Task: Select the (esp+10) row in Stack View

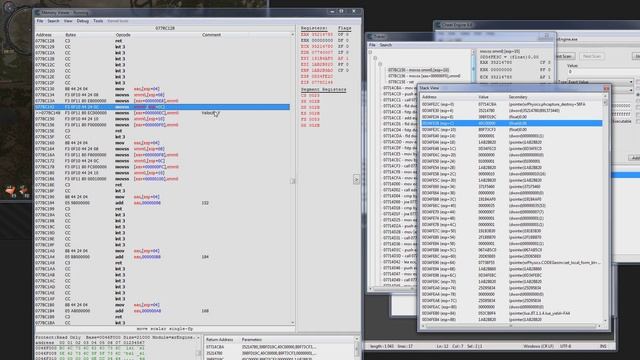Action: click(511, 129)
